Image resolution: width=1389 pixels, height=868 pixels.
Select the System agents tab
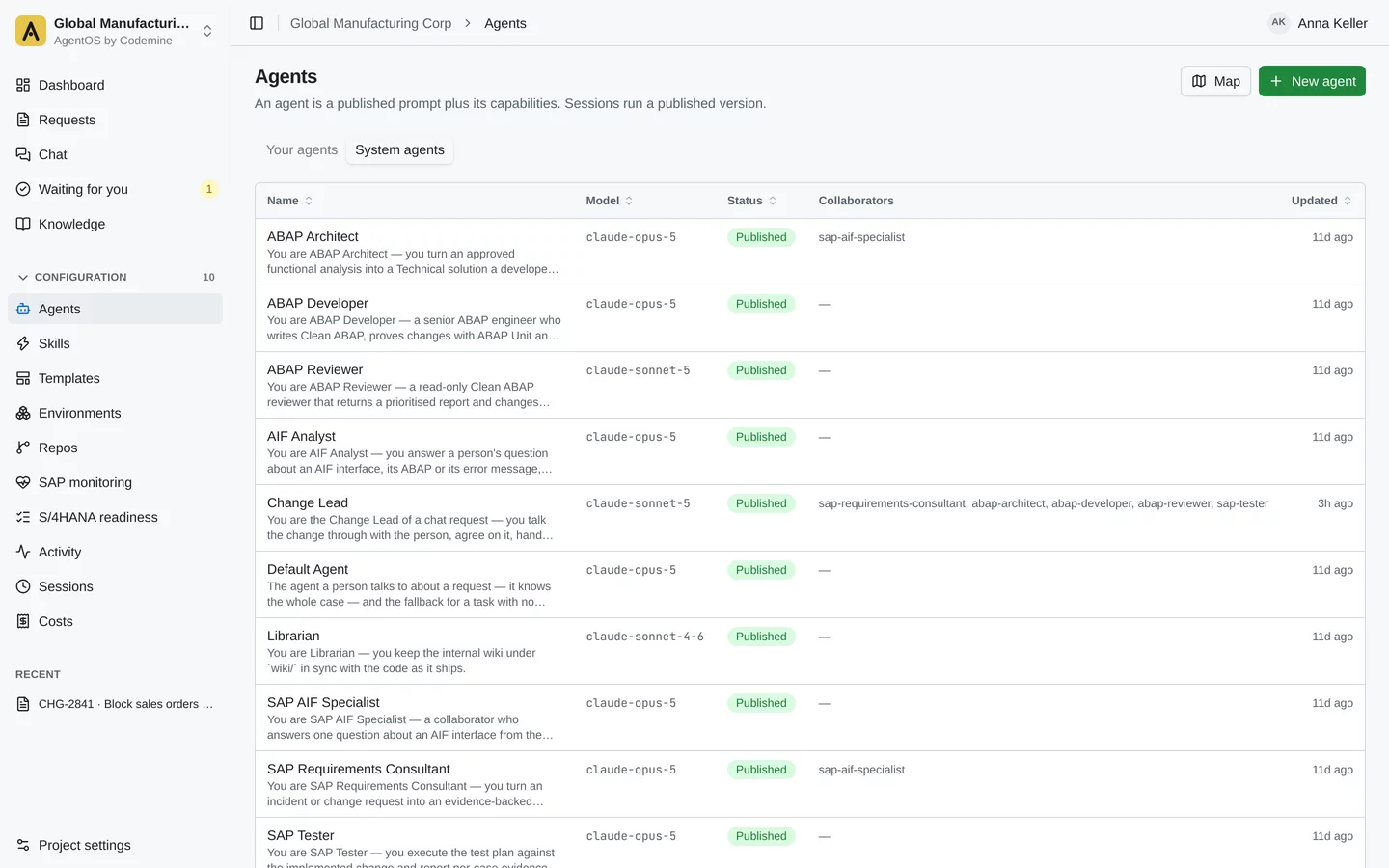pos(399,149)
